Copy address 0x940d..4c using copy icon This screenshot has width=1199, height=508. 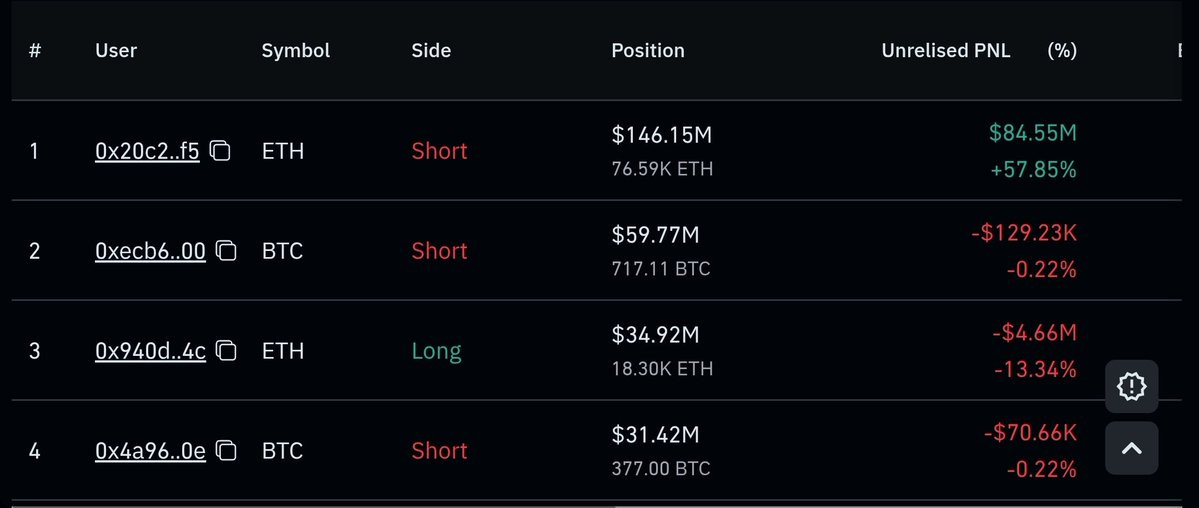click(x=226, y=351)
